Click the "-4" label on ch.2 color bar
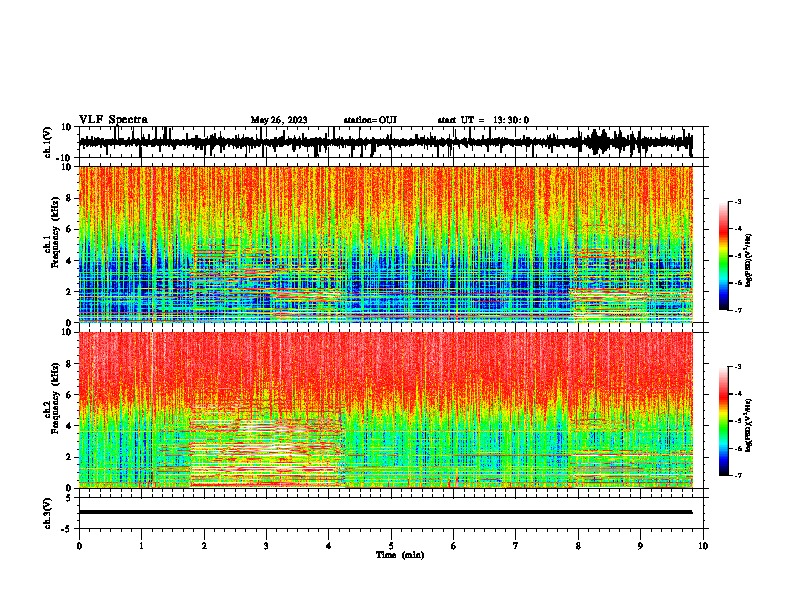The image size is (792, 612). click(x=737, y=394)
